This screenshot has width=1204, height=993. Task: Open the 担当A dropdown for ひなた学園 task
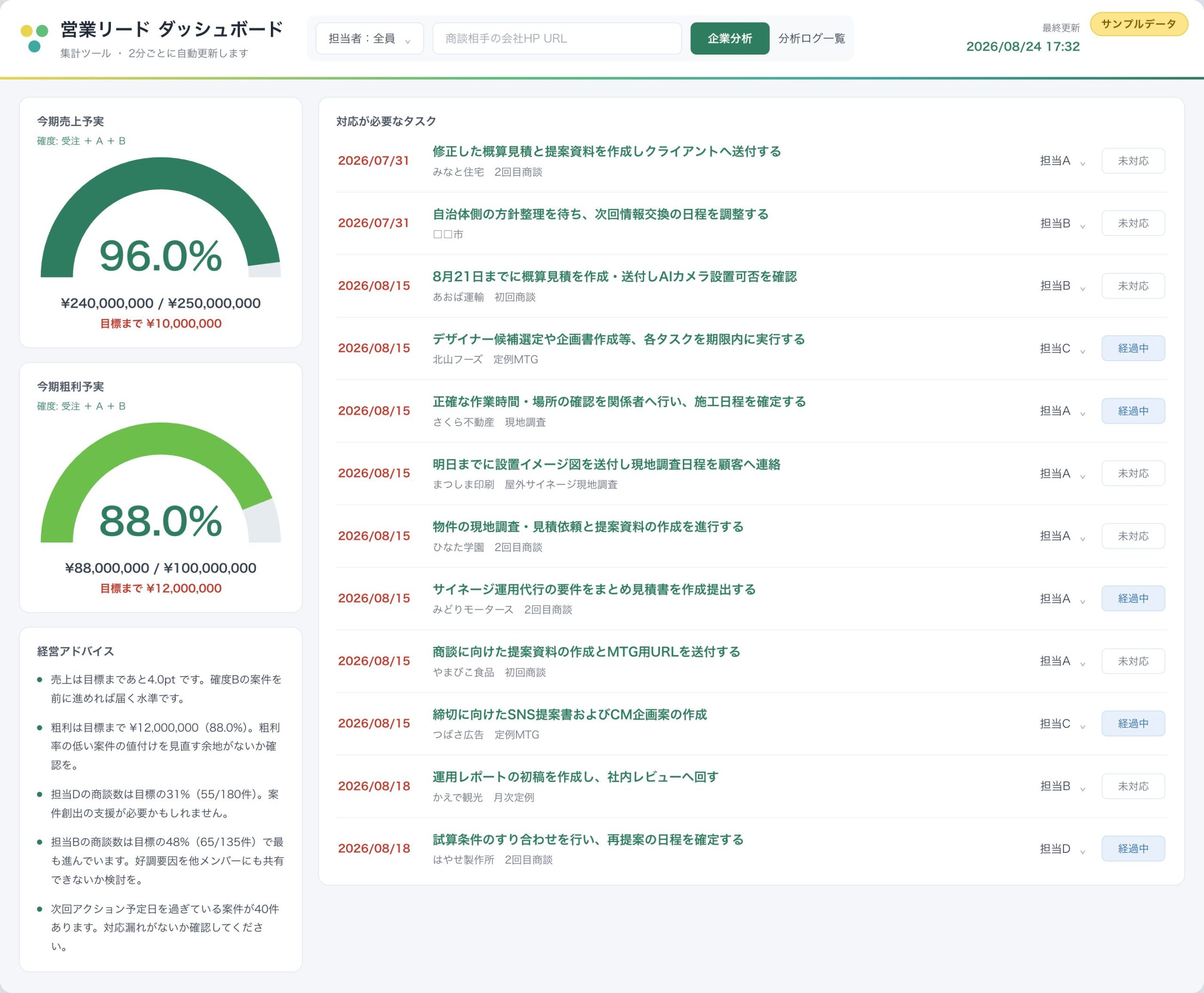pyautogui.click(x=1062, y=536)
